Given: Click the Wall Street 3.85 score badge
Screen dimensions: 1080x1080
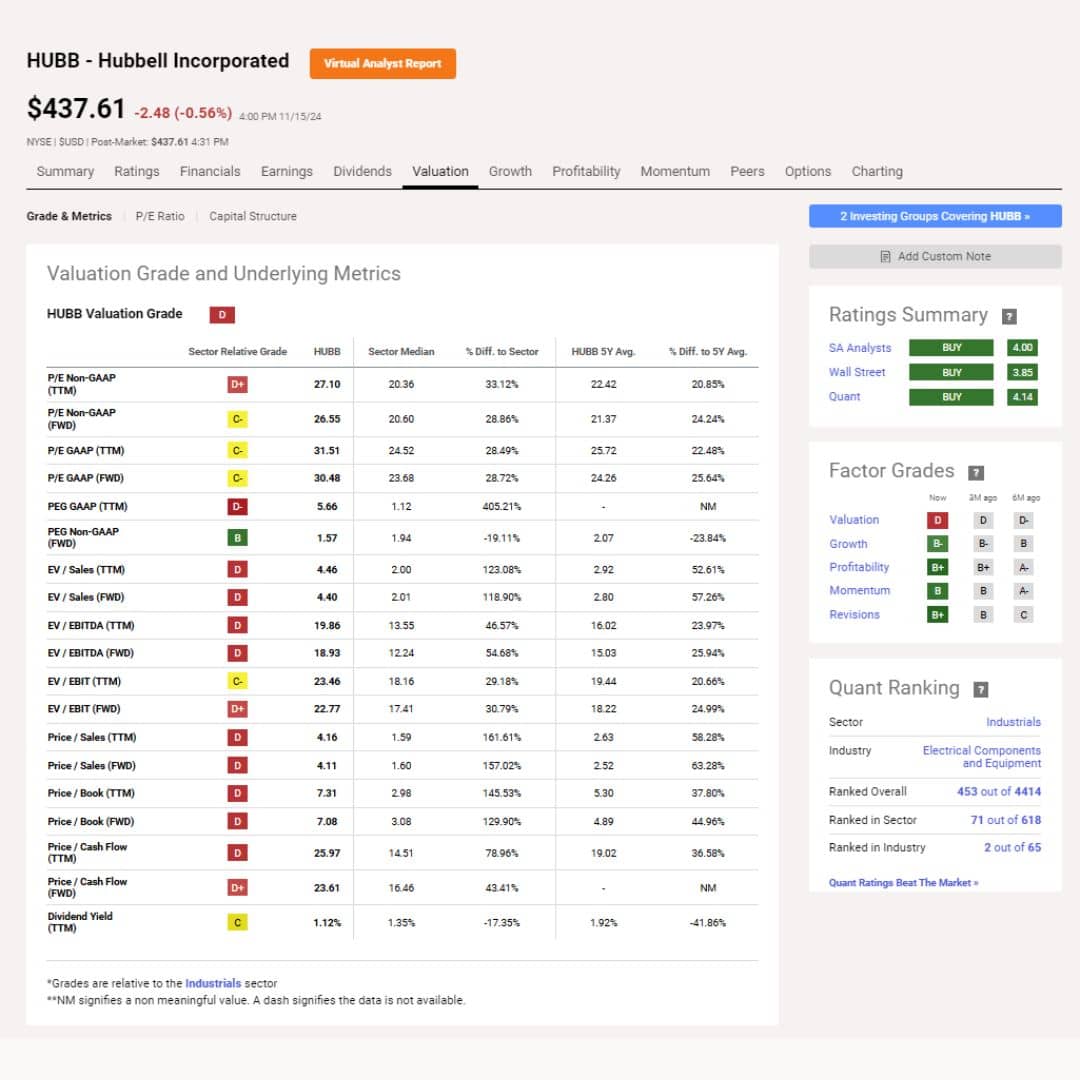Looking at the screenshot, I should pyautogui.click(x=1022, y=373).
